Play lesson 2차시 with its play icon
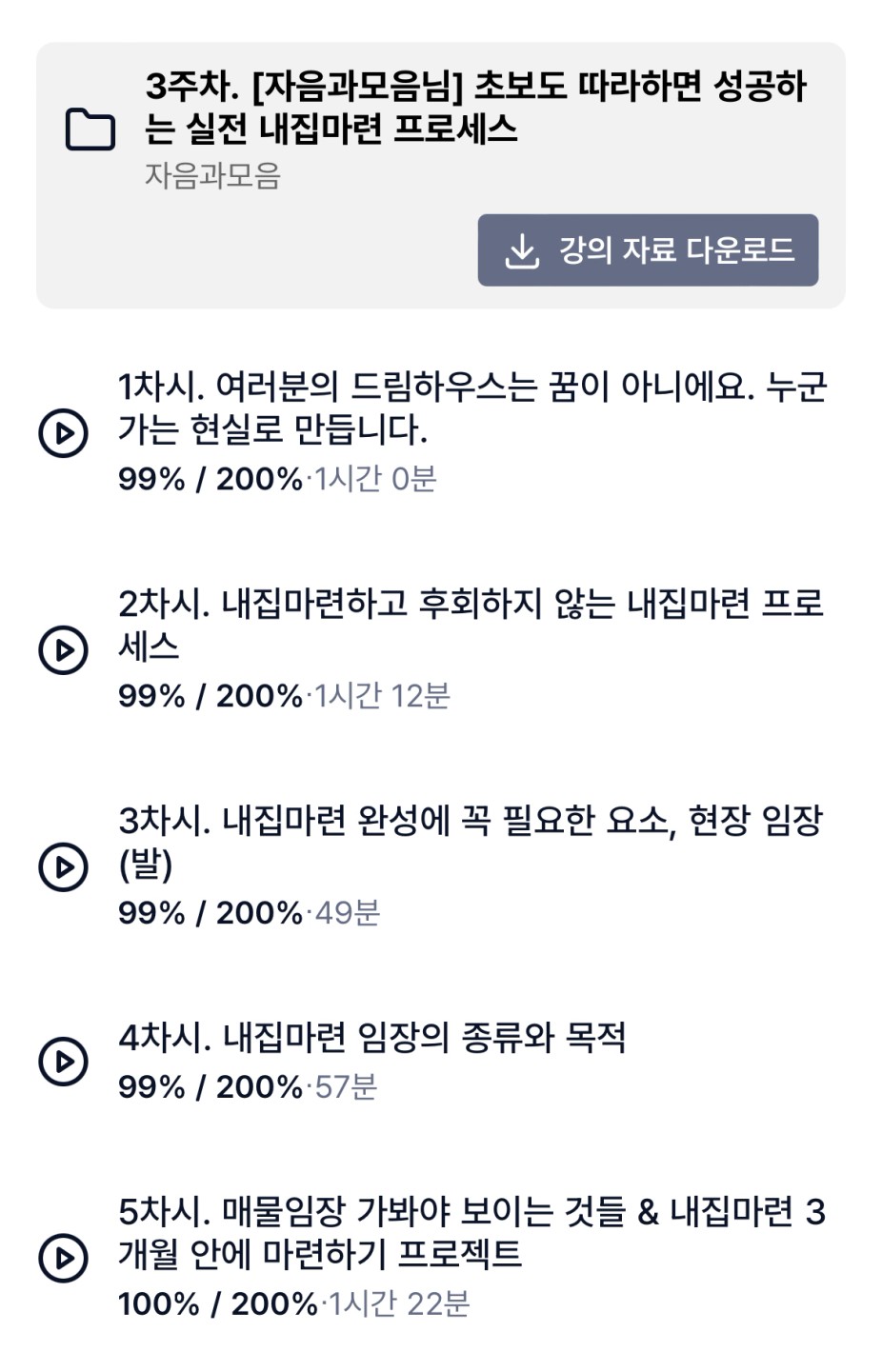 [63, 650]
